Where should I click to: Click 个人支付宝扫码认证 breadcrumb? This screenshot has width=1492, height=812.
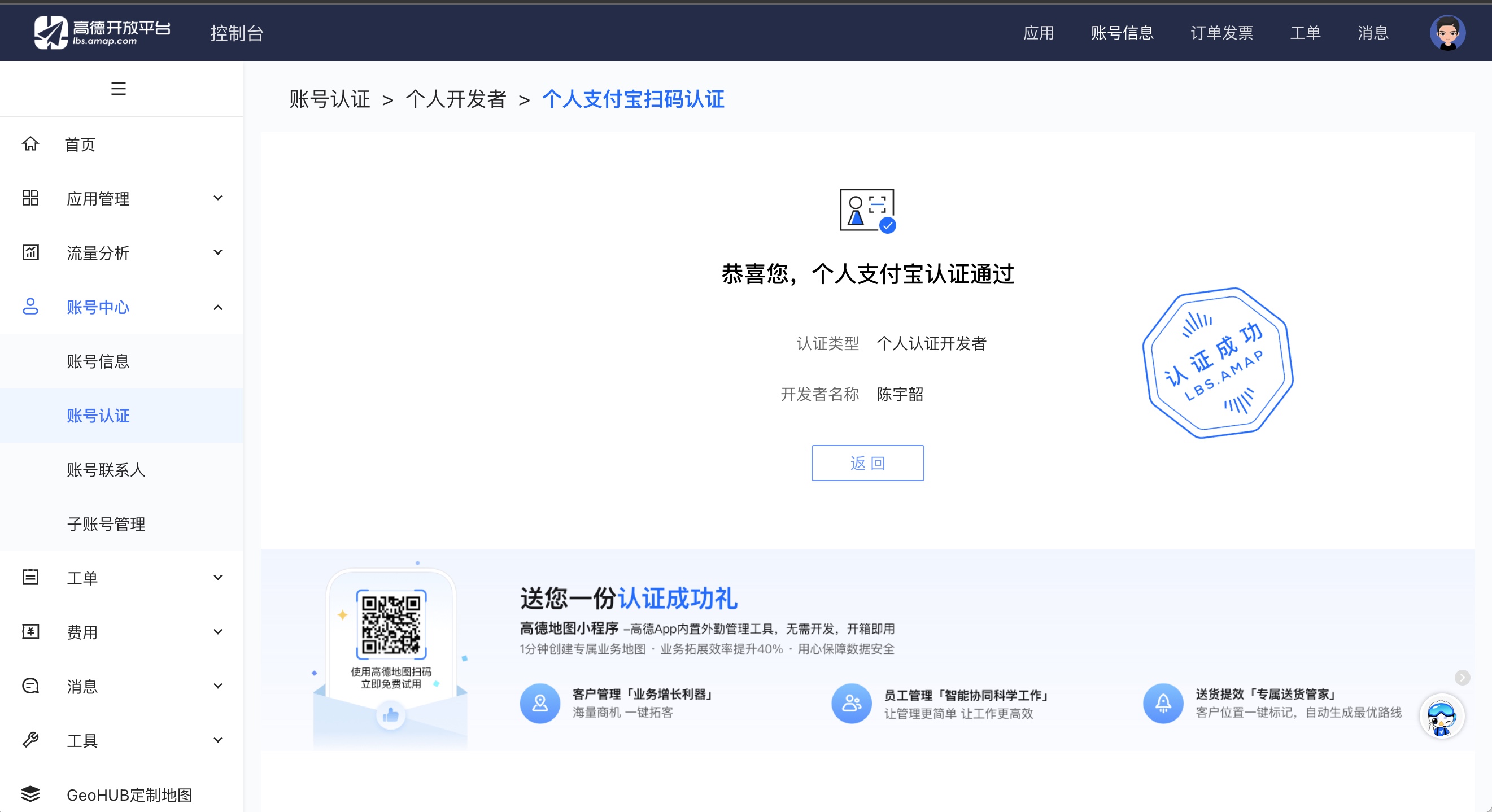633,99
